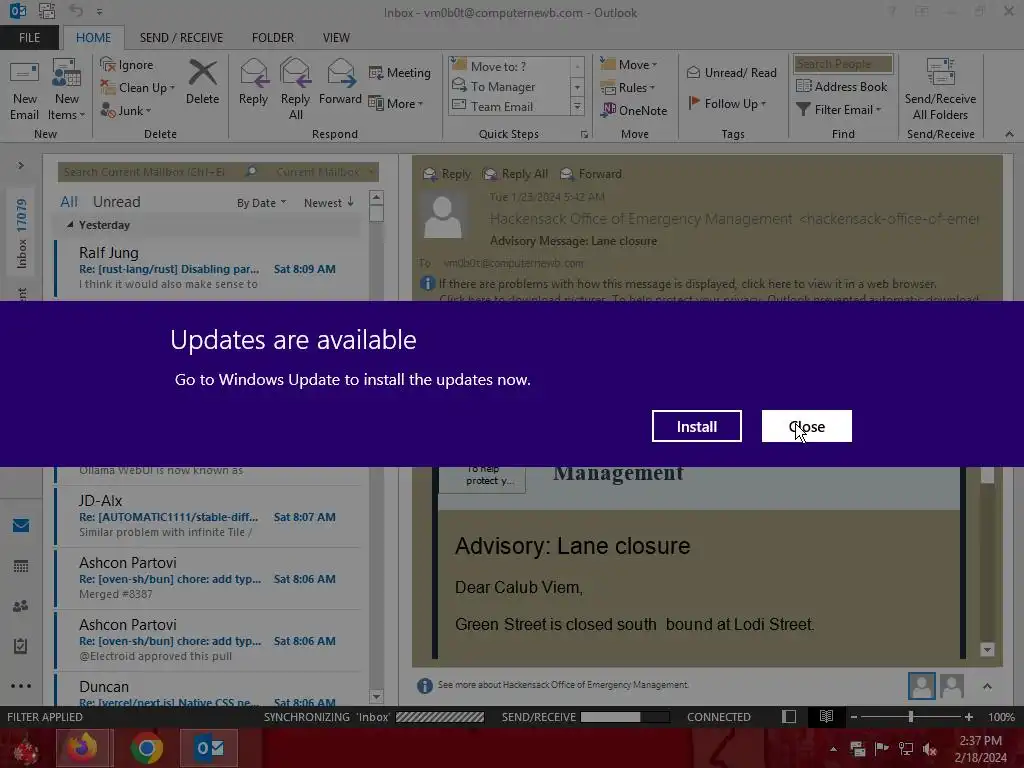Image resolution: width=1024 pixels, height=768 pixels.
Task: Open the VIEW tab
Action: point(336,38)
